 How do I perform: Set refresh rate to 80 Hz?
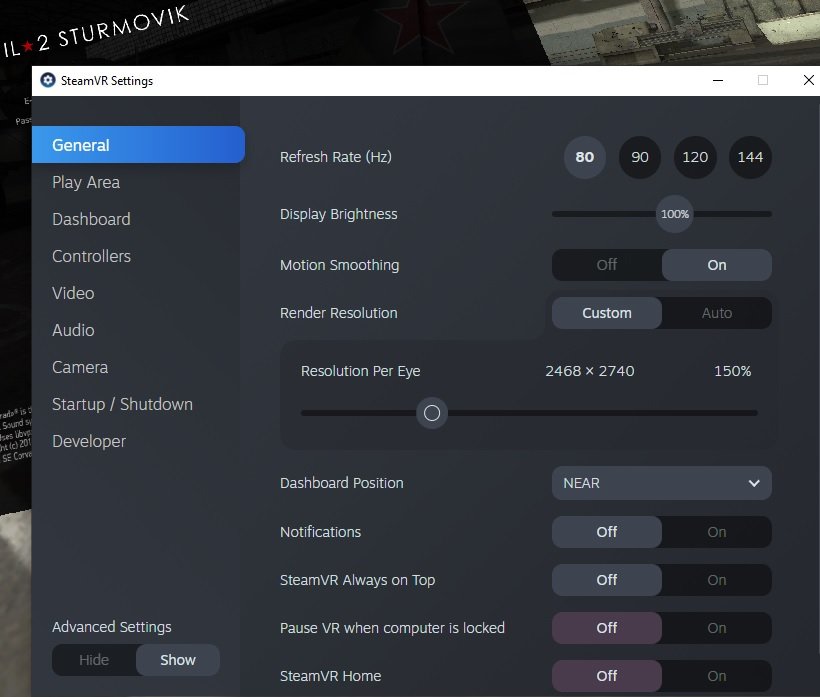[x=585, y=157]
